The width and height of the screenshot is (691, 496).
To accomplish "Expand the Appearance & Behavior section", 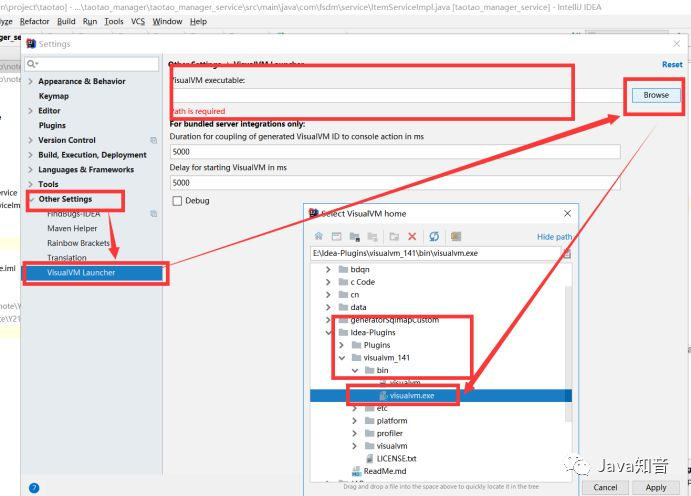I will (30, 81).
